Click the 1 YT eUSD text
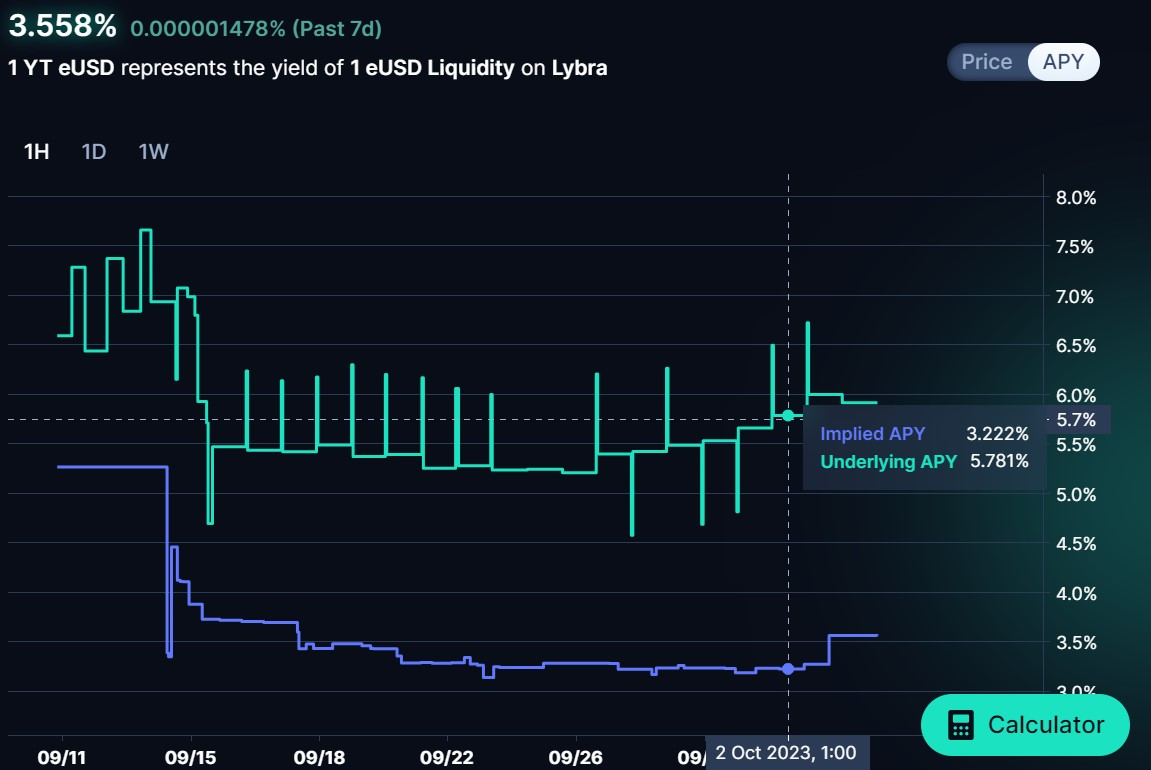1151x770 pixels. [x=62, y=68]
